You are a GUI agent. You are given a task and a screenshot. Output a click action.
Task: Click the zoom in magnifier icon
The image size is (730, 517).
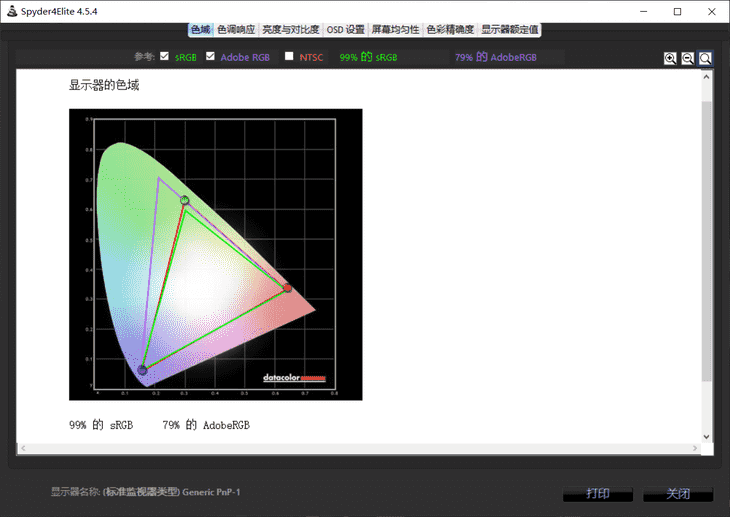(x=670, y=58)
